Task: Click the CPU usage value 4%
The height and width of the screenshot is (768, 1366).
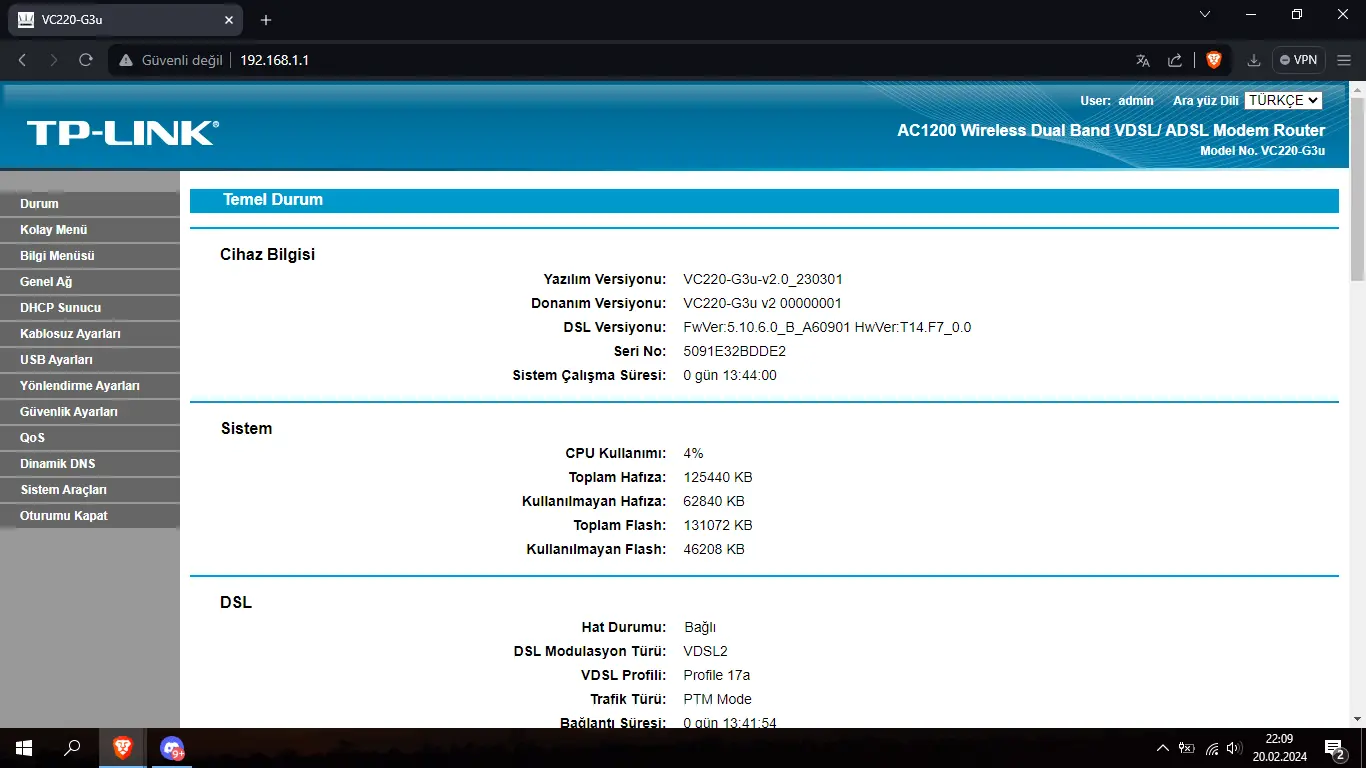Action: pyautogui.click(x=693, y=453)
